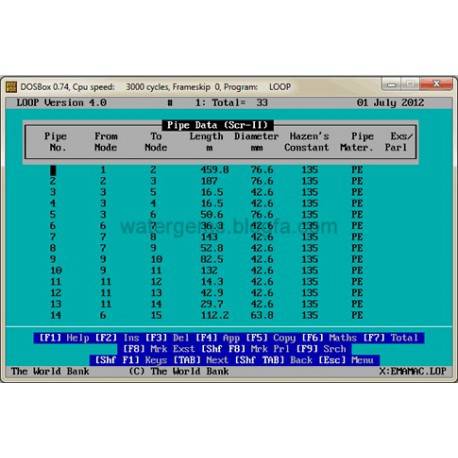The width and height of the screenshot is (458, 458).
Task: Select [F8] Mrk Exst option
Action: [x=159, y=349]
